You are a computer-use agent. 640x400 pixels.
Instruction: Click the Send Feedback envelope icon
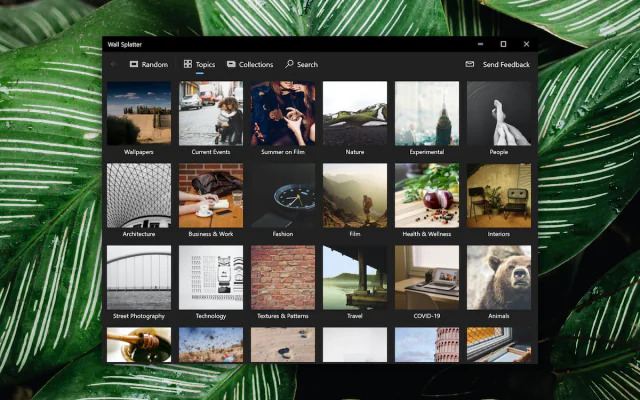click(470, 64)
